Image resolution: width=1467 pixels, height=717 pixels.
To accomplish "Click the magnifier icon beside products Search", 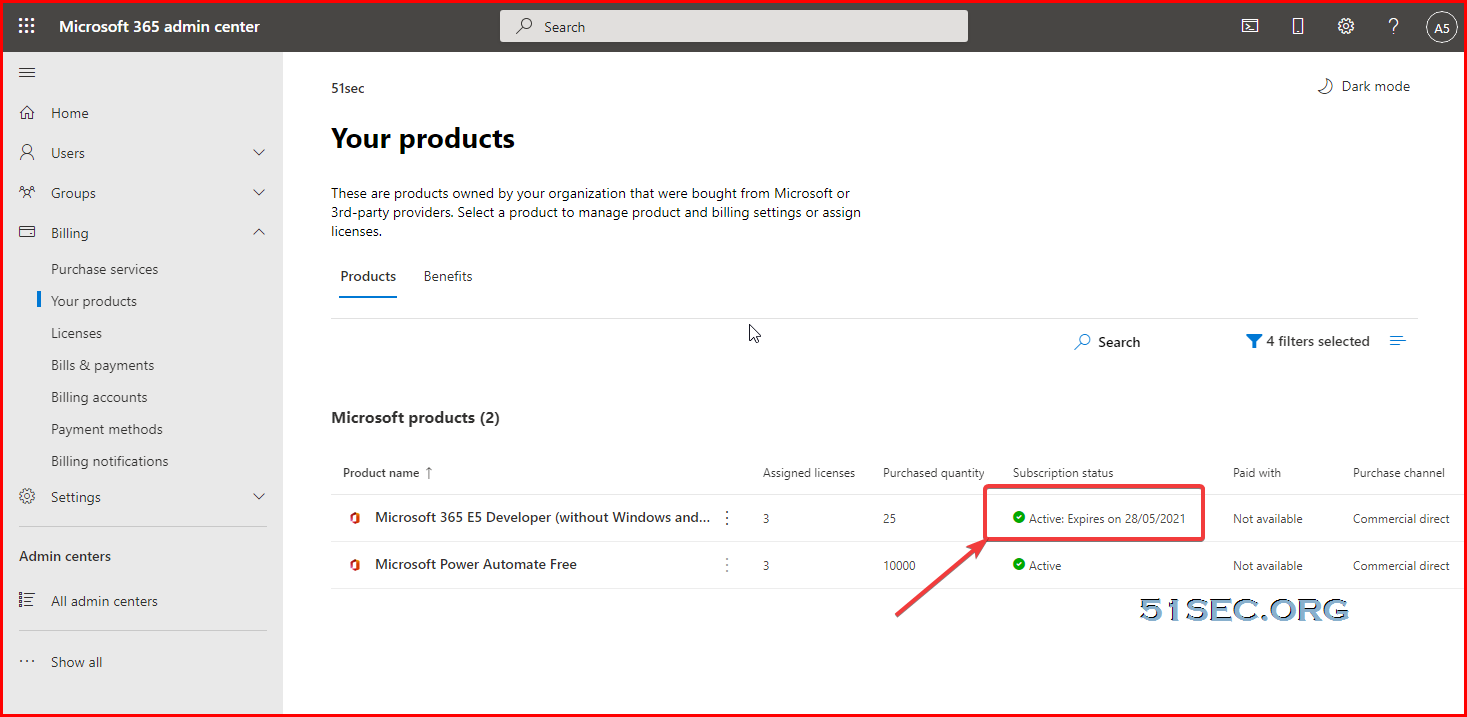I will (x=1082, y=342).
